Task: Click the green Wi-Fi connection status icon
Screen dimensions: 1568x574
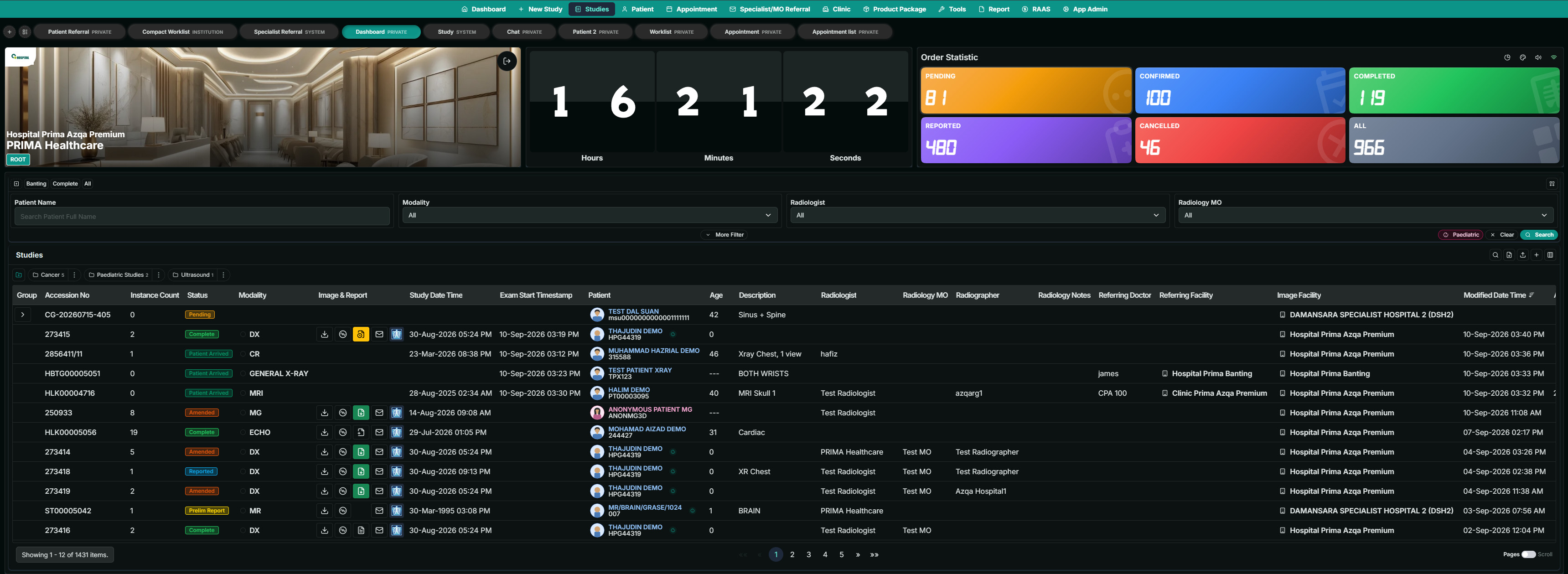Action: (x=1553, y=57)
